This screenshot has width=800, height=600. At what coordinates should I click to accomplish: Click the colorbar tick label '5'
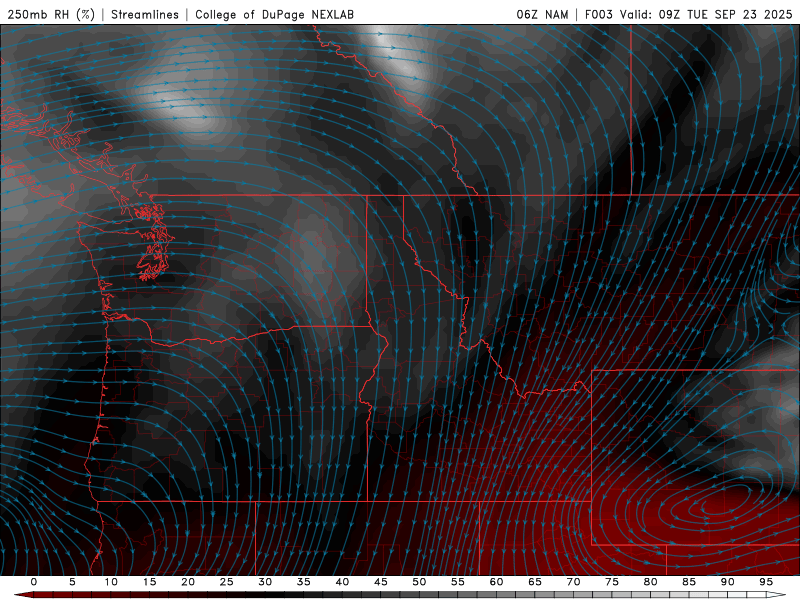pos(72,582)
